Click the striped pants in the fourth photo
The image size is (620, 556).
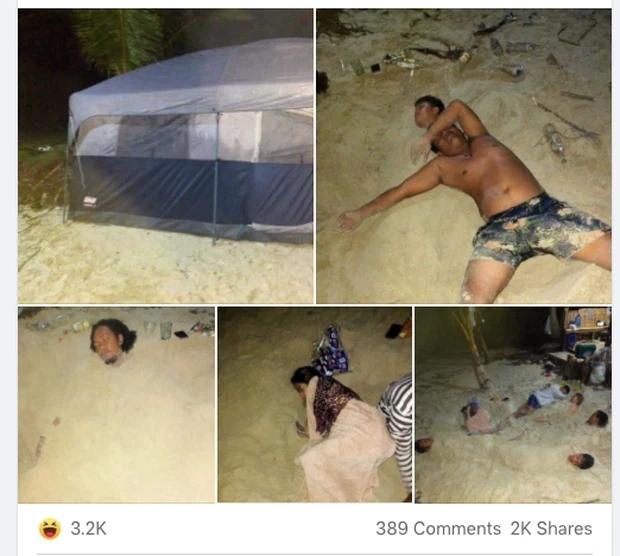(397, 425)
